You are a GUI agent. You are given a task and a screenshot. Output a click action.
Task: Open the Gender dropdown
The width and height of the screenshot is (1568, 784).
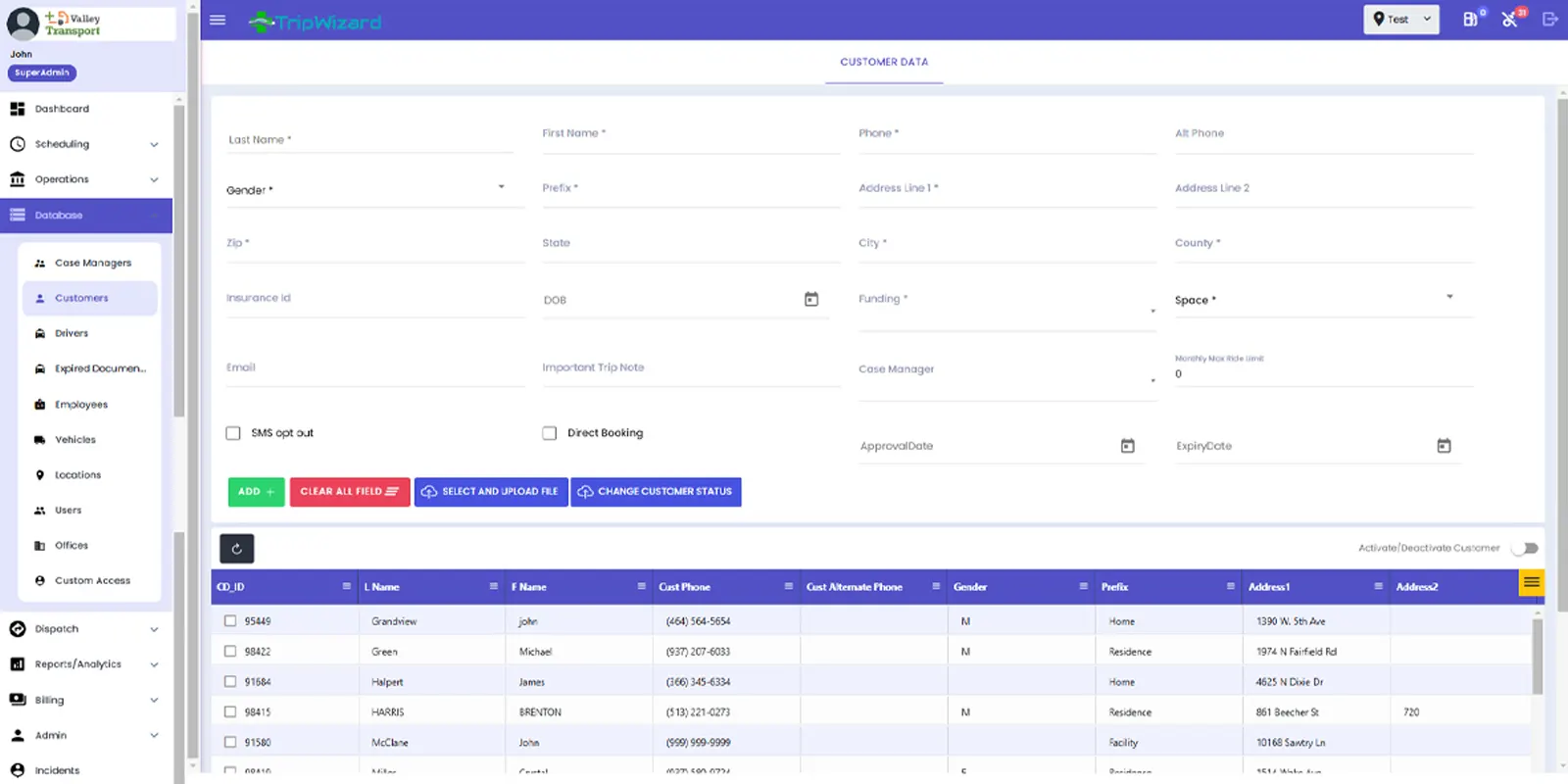point(366,189)
